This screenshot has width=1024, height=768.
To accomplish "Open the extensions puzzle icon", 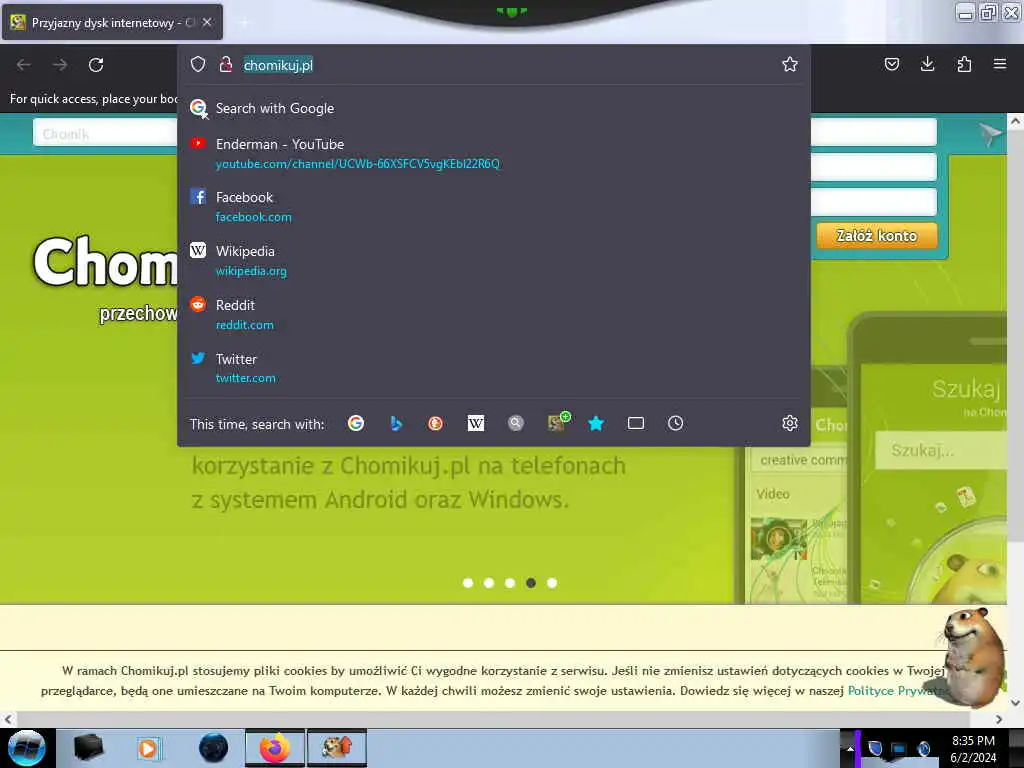I will (x=964, y=64).
